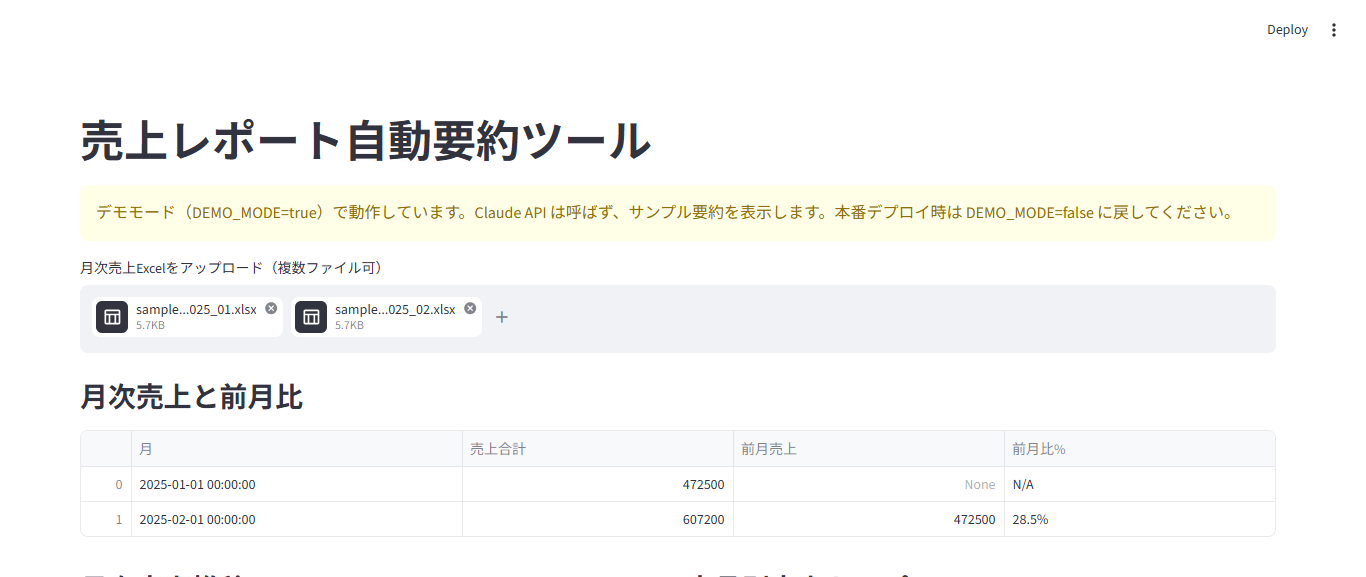1366x577 pixels.
Task: Select the sample…025_01.xlsx file name
Action: coord(196,309)
